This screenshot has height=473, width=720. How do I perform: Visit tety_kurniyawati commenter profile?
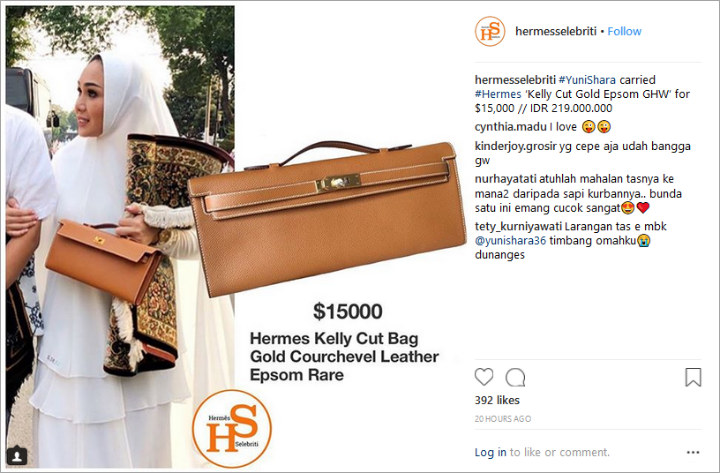tap(518, 226)
